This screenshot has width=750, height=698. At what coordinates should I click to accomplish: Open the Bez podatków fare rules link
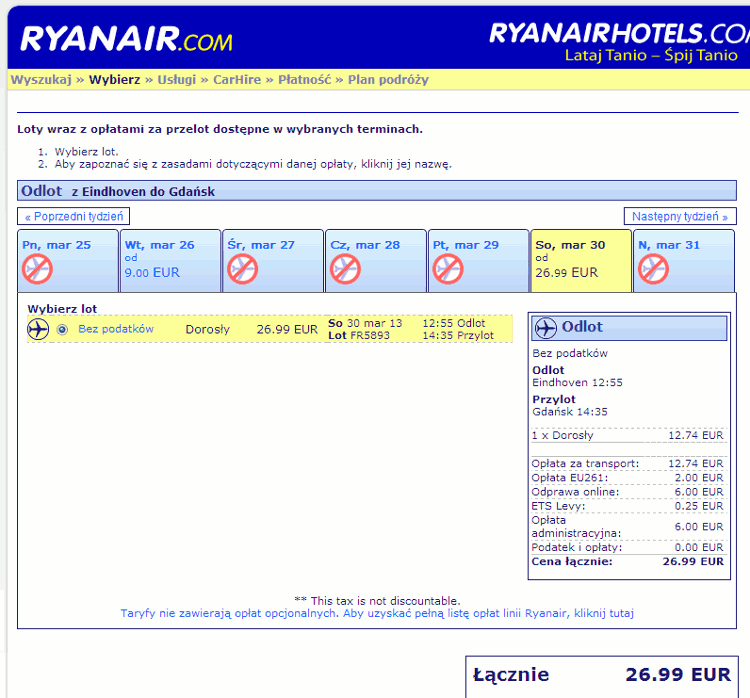[x=116, y=329]
